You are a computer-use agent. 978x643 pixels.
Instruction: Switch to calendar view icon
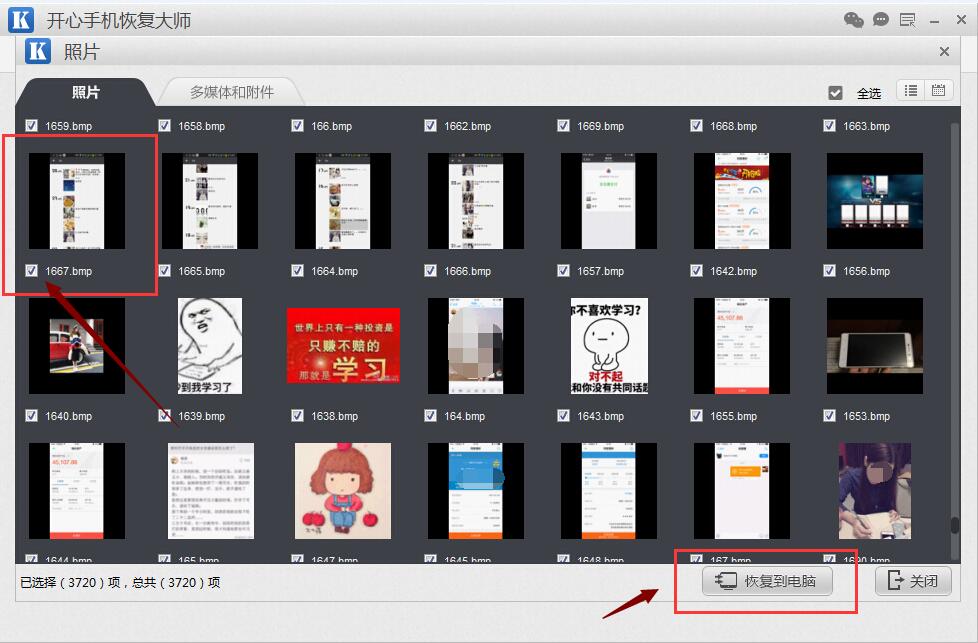pos(938,90)
